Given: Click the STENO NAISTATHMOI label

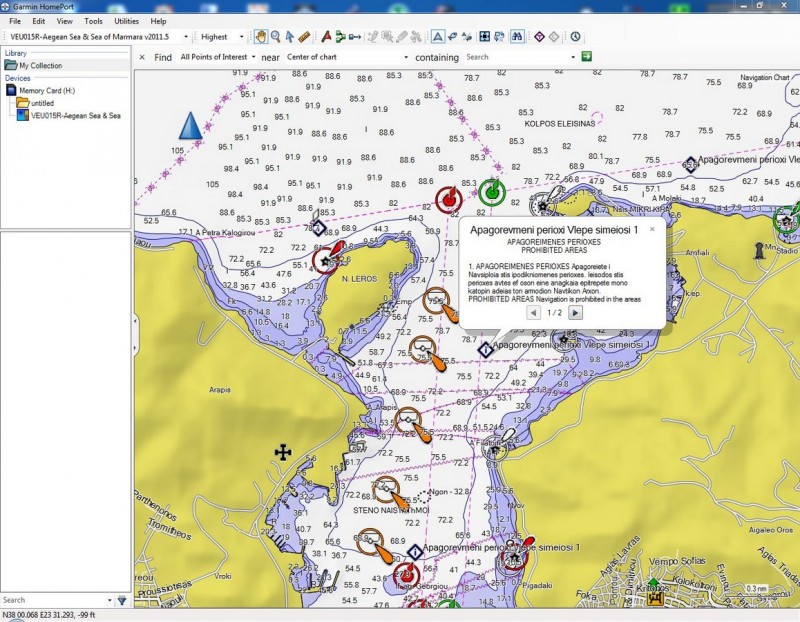Looking at the screenshot, I should click(391, 510).
